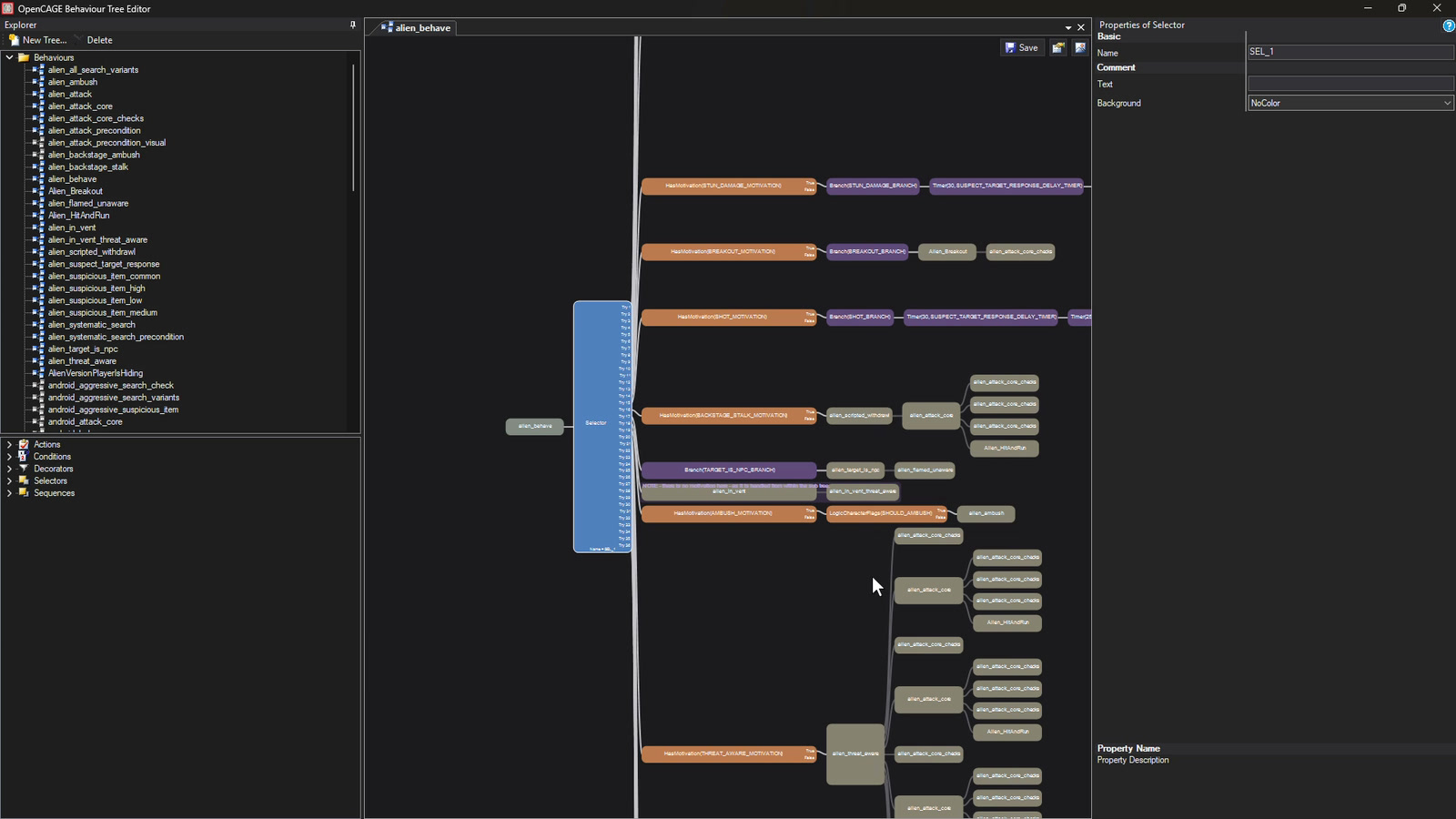Open help via blue question mark icon
Screen dimensions: 1456x819
(1449, 25)
